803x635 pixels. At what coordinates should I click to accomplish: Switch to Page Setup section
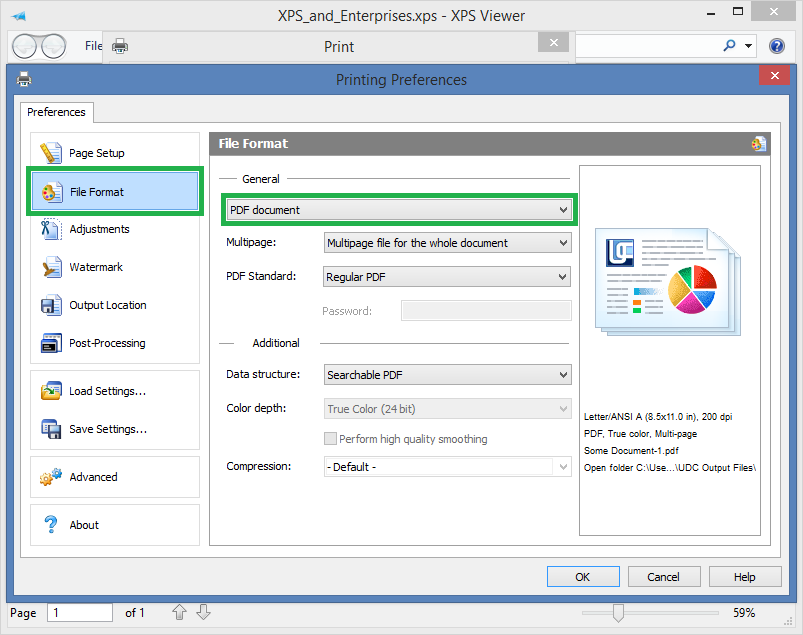click(115, 153)
